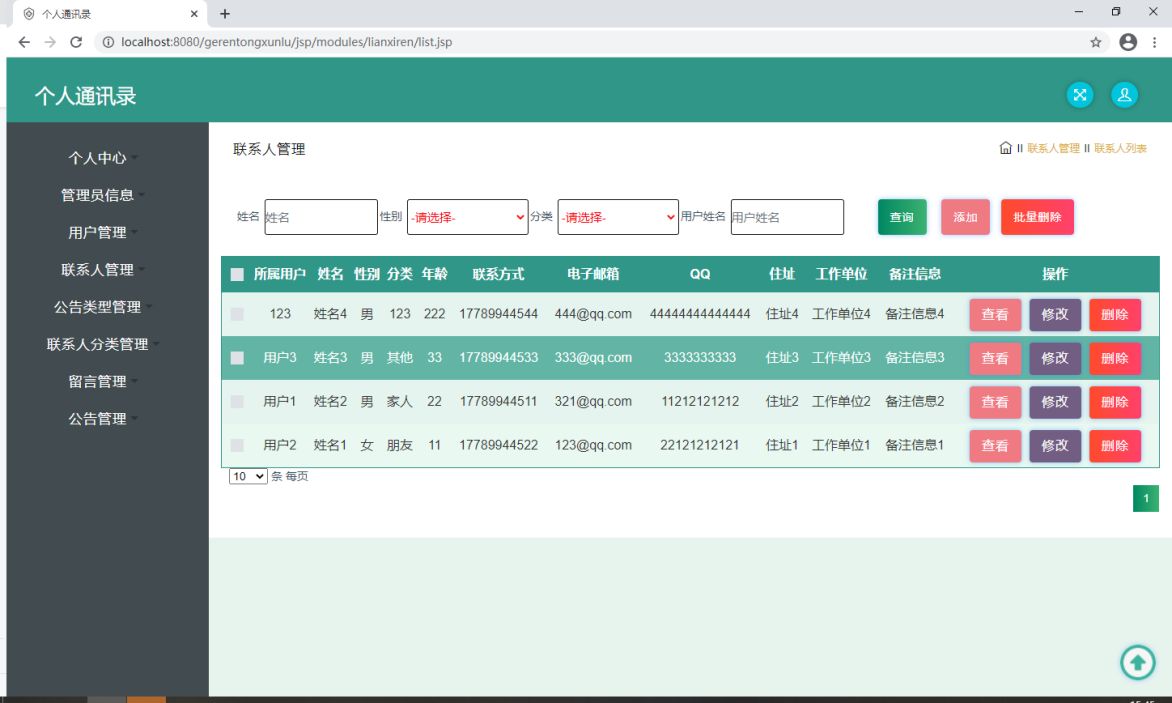
Task: Click the scroll-to-top arrow icon
Action: pyautogui.click(x=1137, y=661)
